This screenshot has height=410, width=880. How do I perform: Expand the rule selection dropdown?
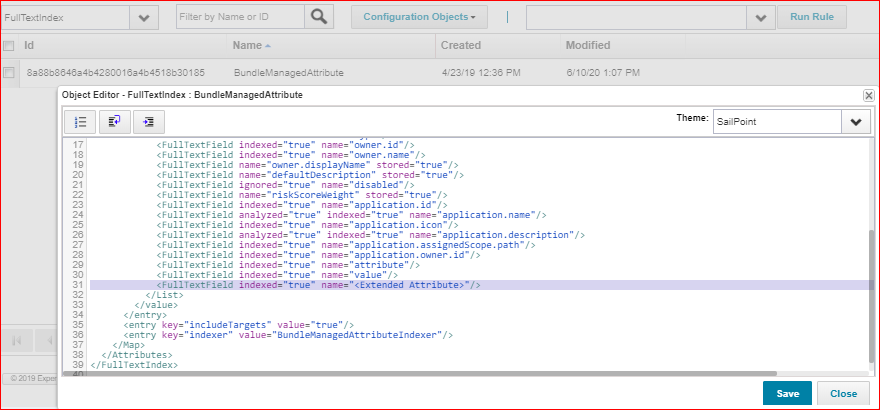coord(761,18)
